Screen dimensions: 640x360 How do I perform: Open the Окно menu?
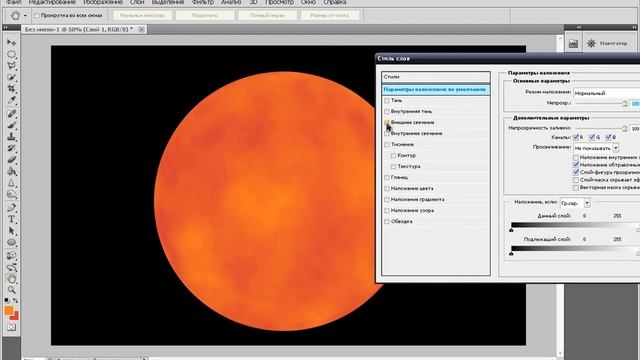[x=308, y=2]
